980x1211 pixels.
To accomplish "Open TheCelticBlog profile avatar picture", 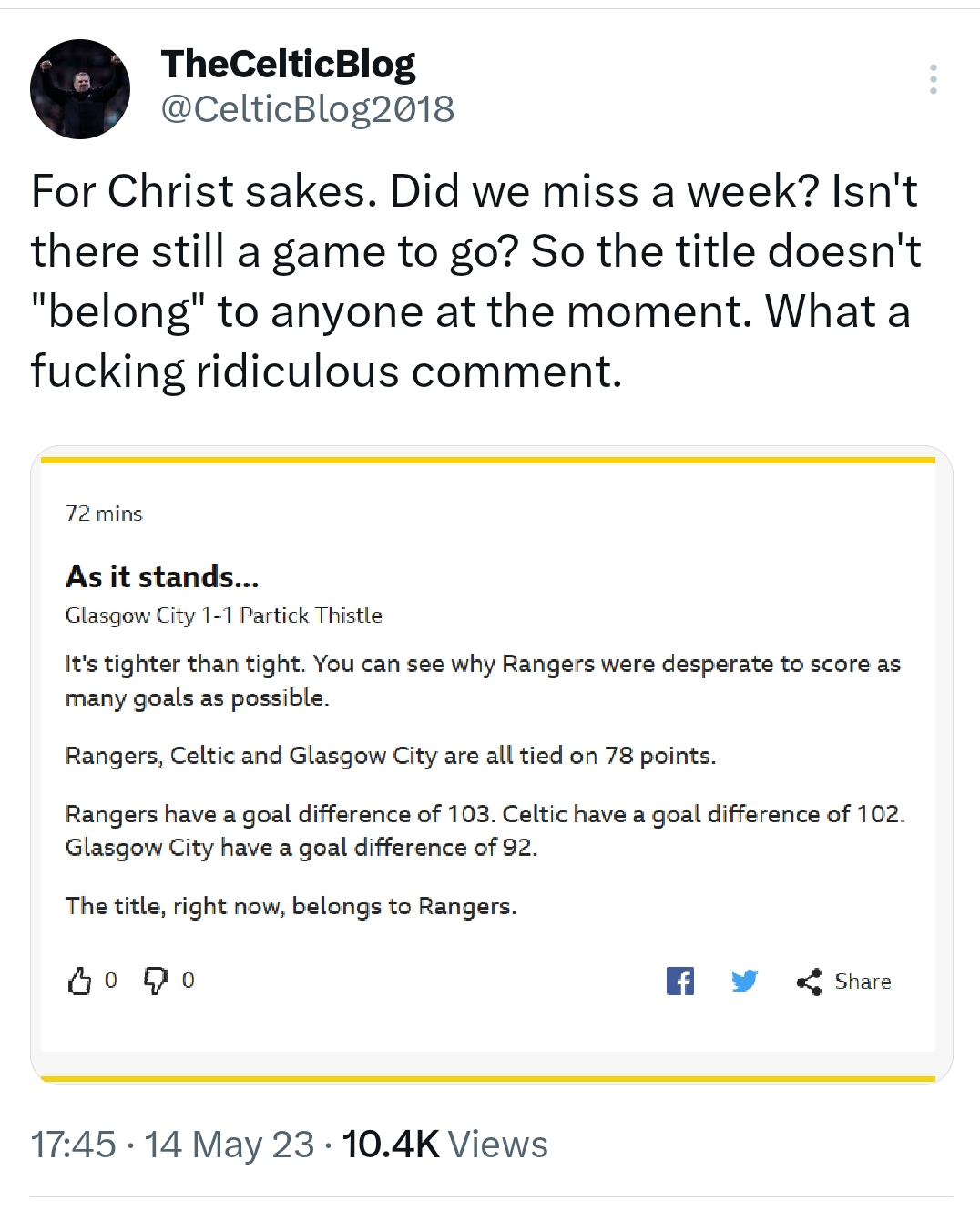I will point(80,89).
